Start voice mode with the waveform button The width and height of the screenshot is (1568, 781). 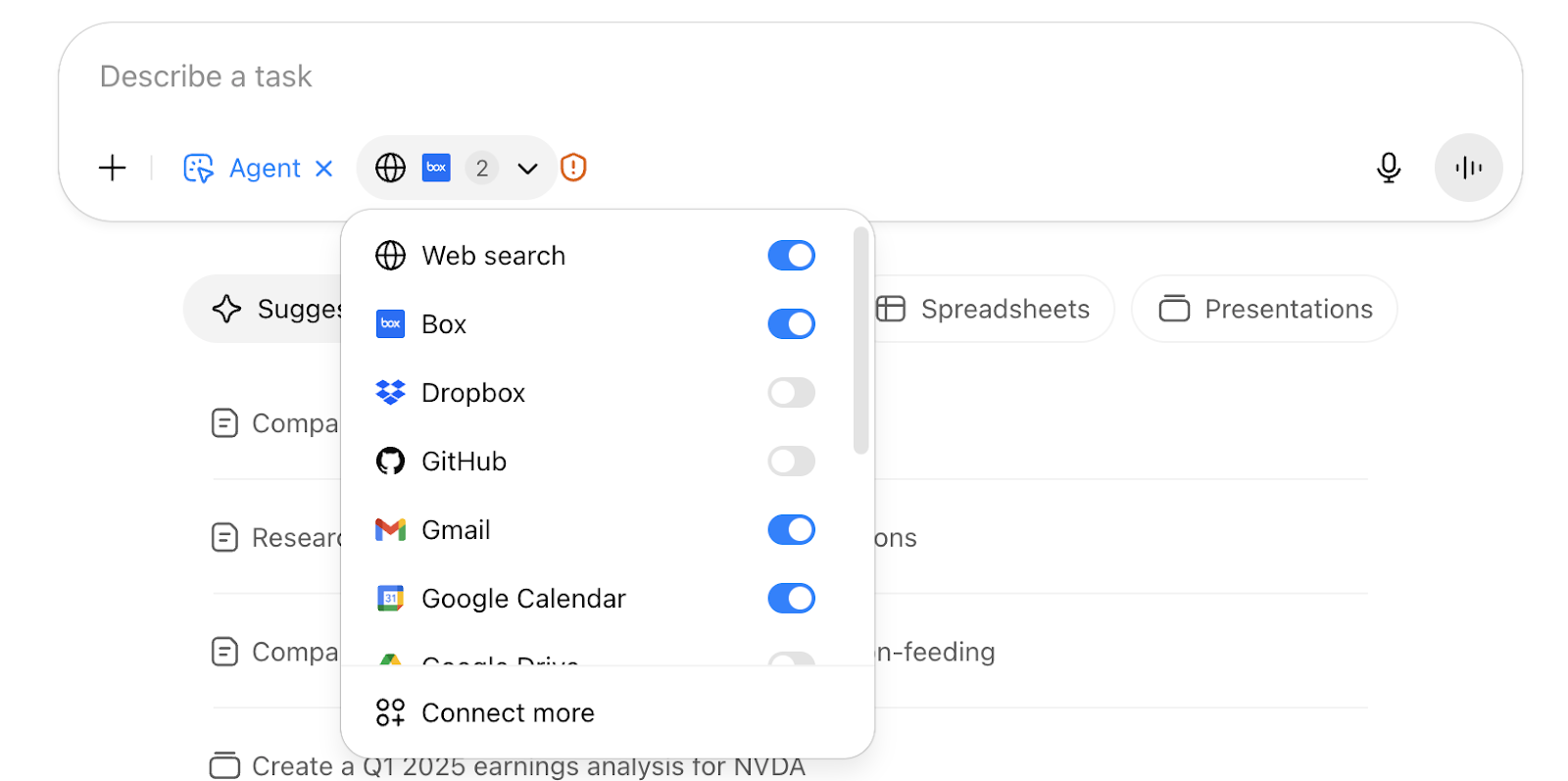click(1468, 168)
